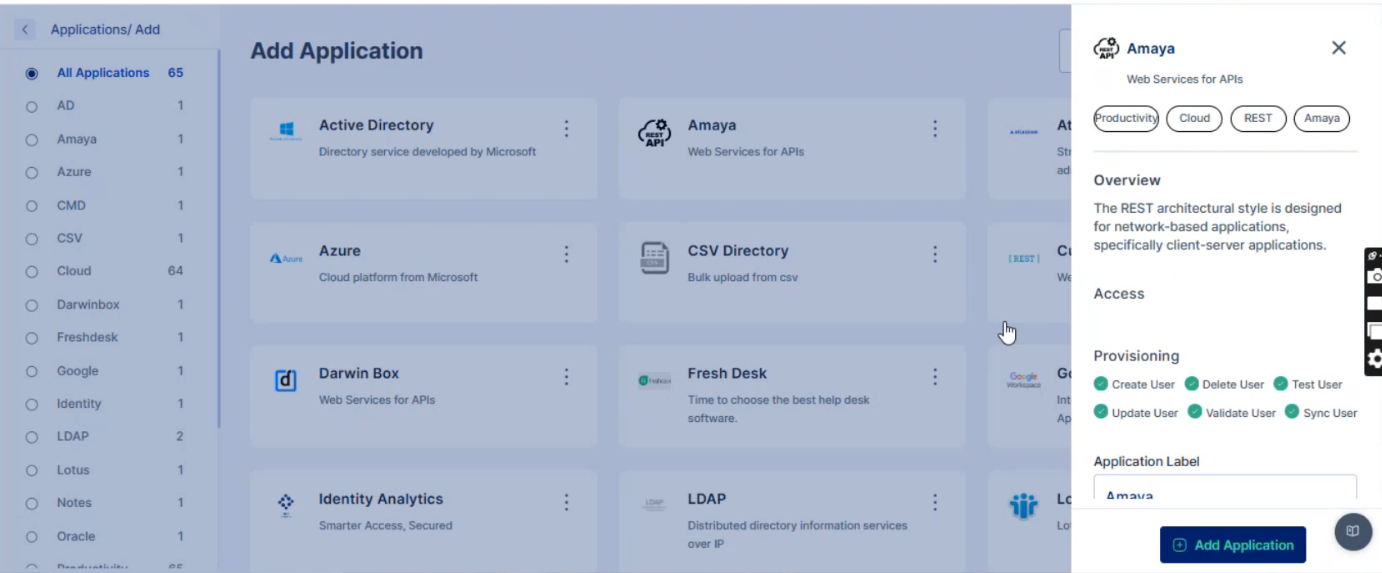Open the Active Directory three-dot menu
Viewport: 1382px width, 573px height.
pyautogui.click(x=566, y=129)
